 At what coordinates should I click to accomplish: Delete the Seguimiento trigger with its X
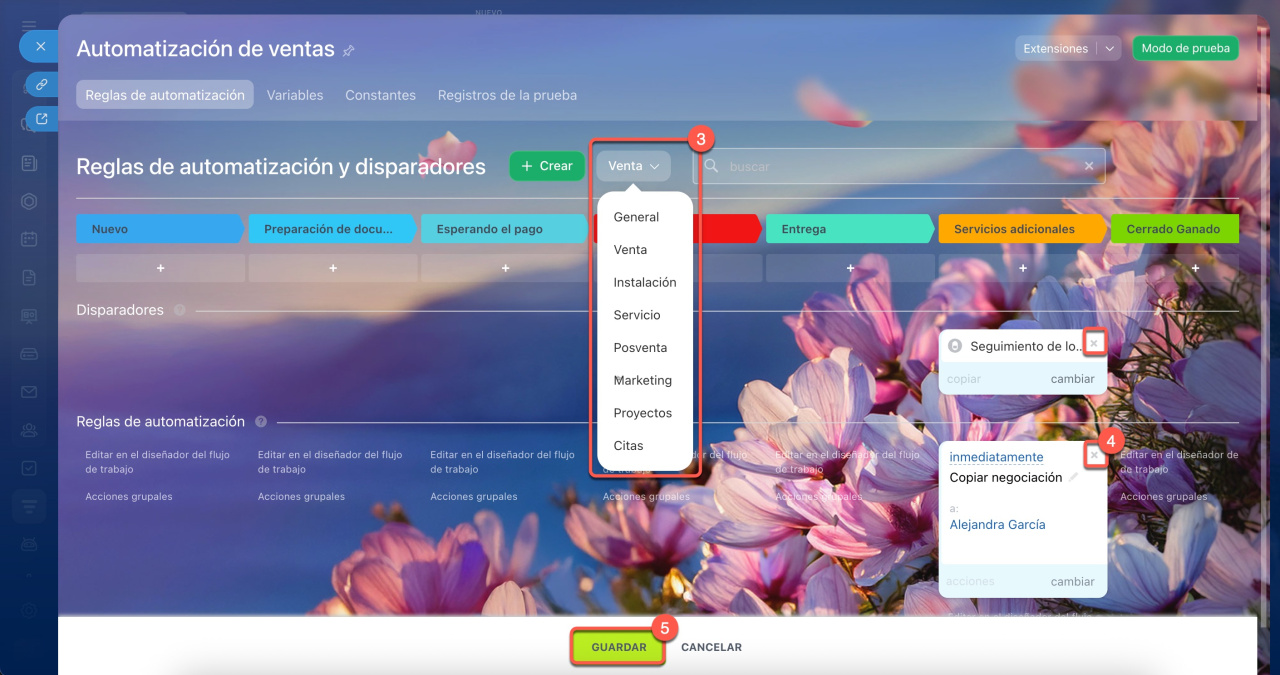click(1094, 344)
